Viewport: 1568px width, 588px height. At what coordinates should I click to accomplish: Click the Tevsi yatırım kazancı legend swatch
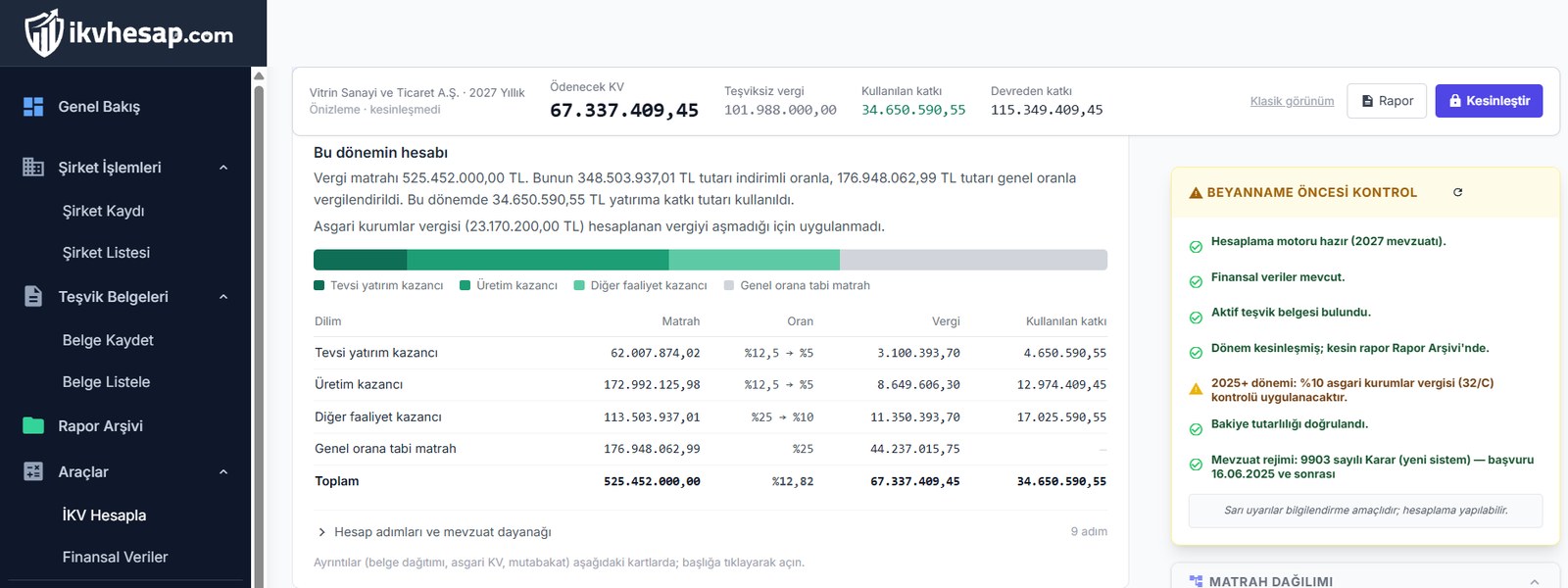[x=318, y=286]
